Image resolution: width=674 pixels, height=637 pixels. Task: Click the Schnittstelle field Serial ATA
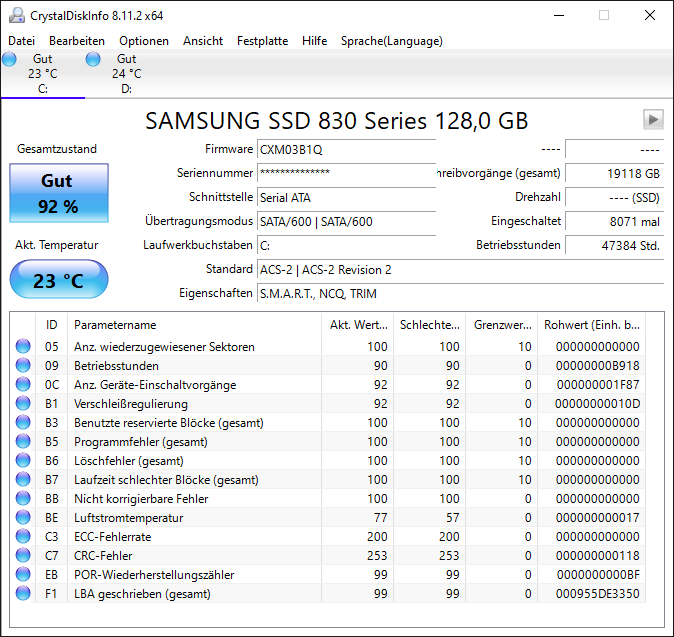[346, 197]
